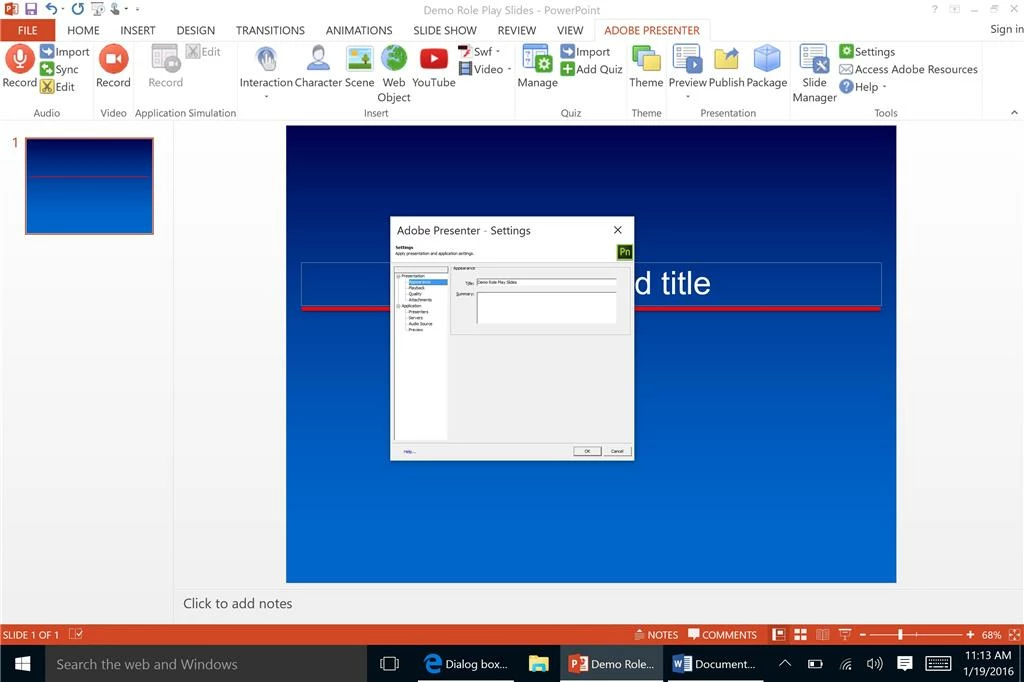1024x682 pixels.
Task: Open the Preview dropdown
Action: point(688,97)
